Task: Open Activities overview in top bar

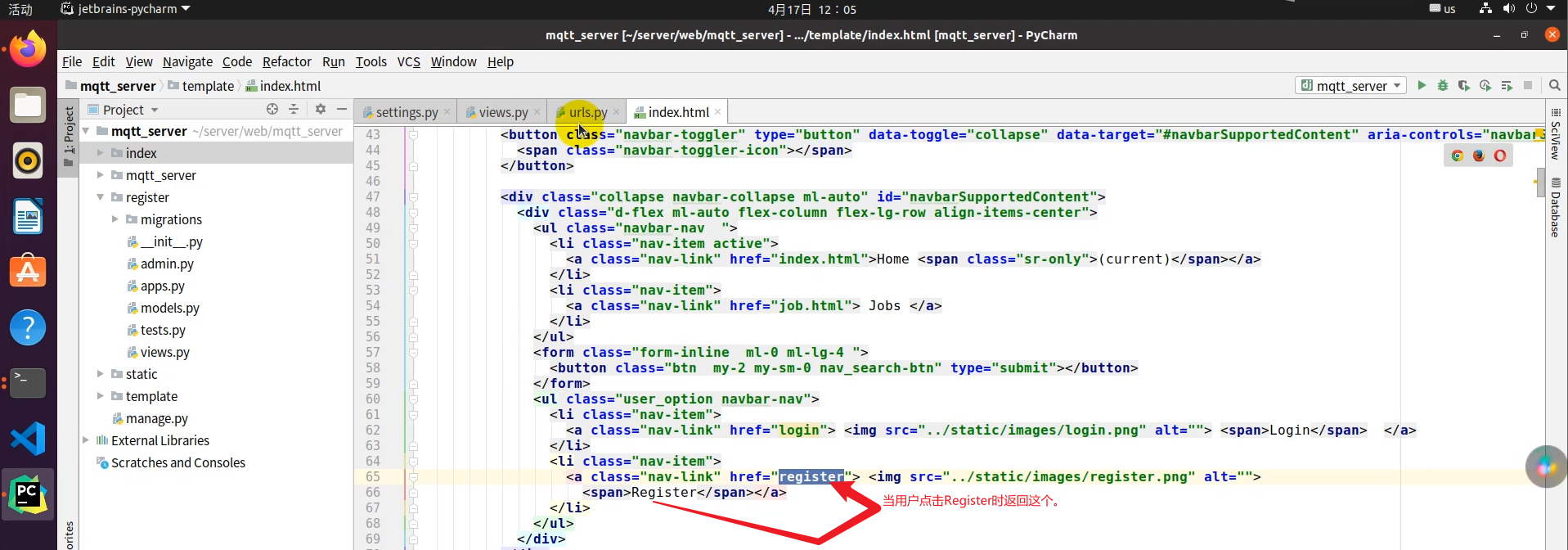Action: click(x=20, y=9)
